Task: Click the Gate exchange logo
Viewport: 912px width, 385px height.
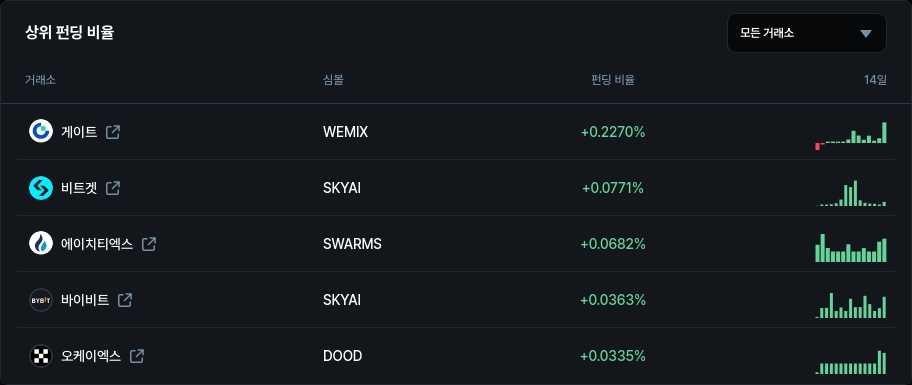Action: pyautogui.click(x=41, y=132)
